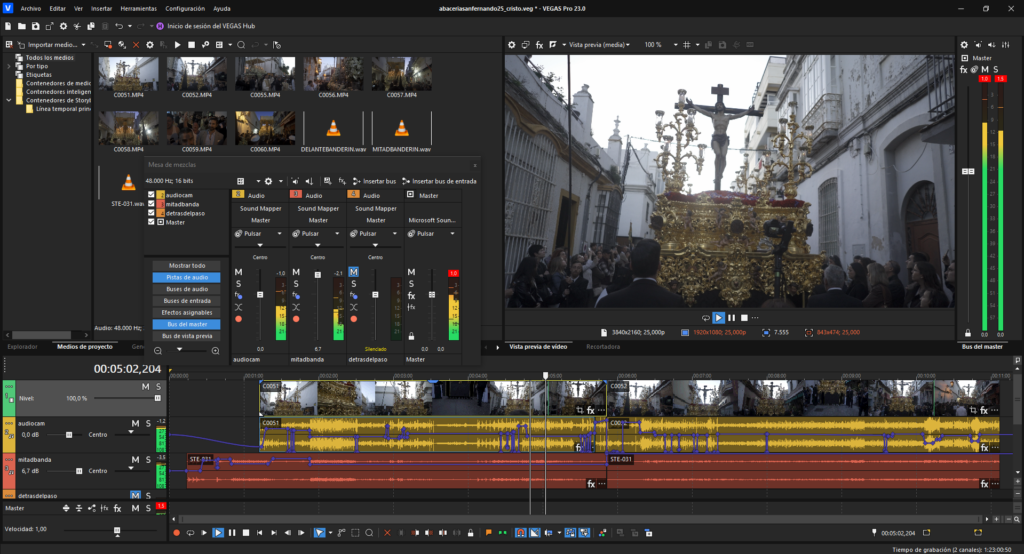This screenshot has height=554, width=1024.
Task: Open project properties gear in main toolbar
Action: [63, 26]
